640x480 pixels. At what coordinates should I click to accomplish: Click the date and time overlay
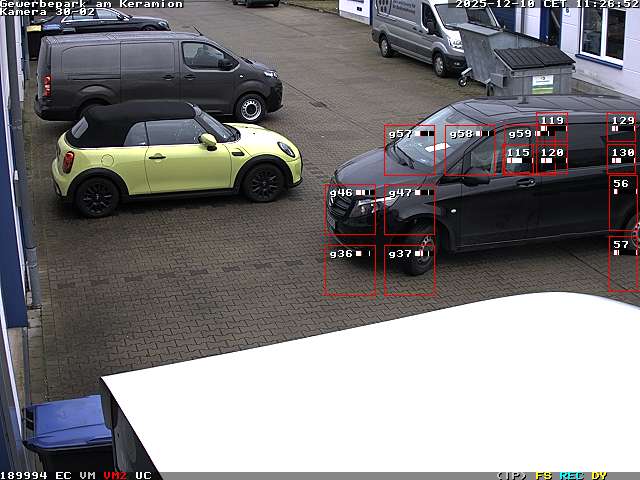pos(546,4)
